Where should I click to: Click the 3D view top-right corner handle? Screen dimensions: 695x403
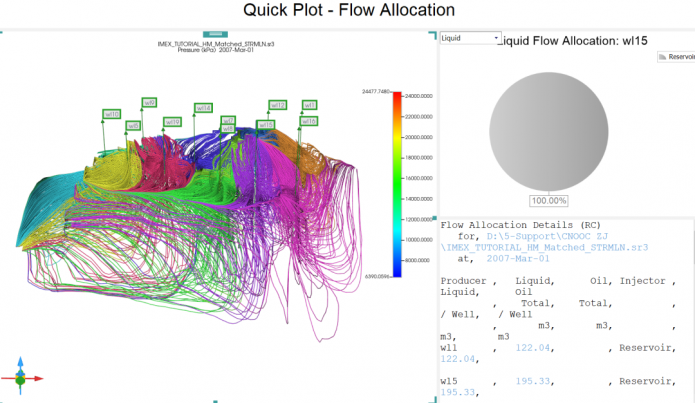point(433,33)
